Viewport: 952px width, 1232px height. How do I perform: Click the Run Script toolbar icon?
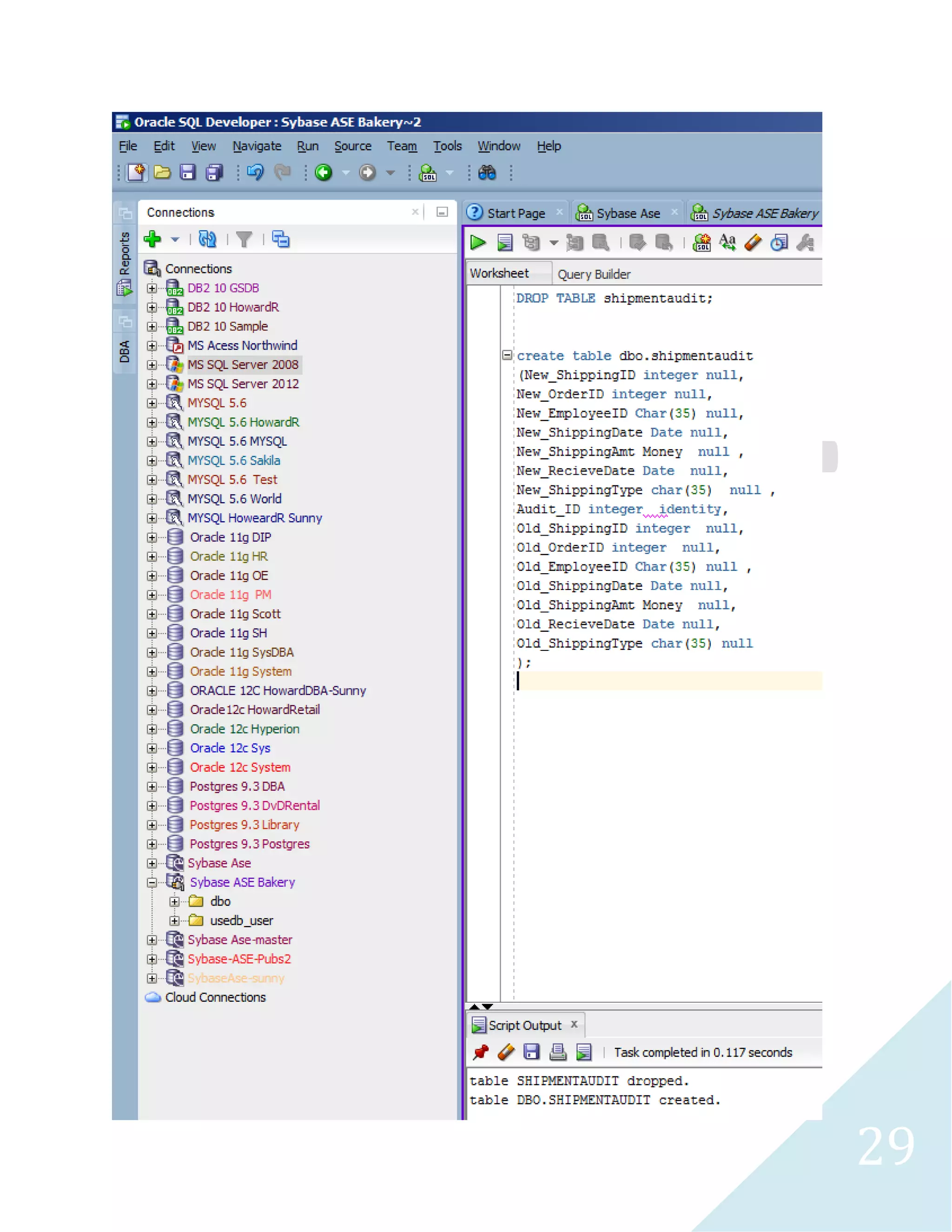click(x=505, y=243)
